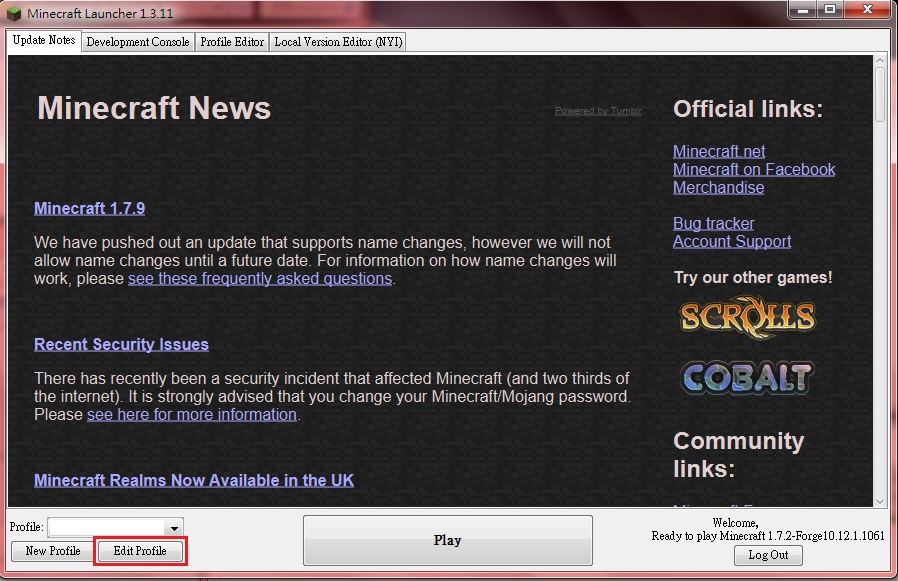The image size is (898, 581).
Task: Click the news scrollbar down arrow
Action: pos(880,501)
